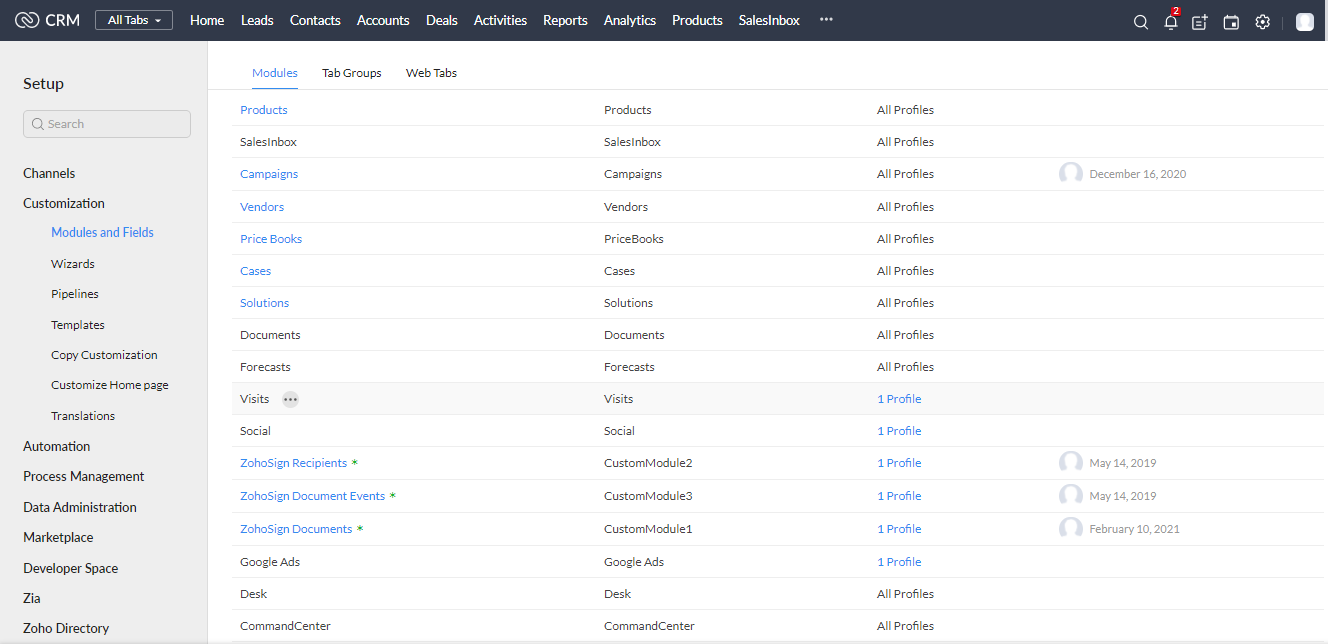Switch to the Tab Groups tab
The height and width of the screenshot is (644, 1328).
pos(351,73)
